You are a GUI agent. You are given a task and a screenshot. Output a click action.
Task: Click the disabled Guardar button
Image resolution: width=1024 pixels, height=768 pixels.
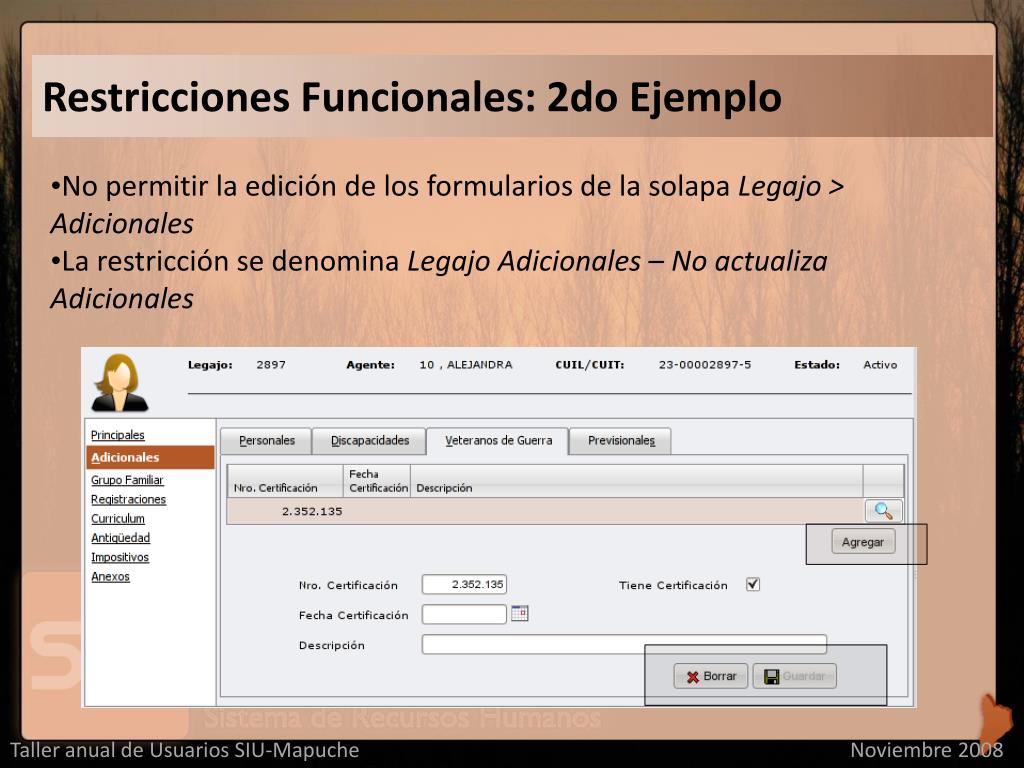coord(794,677)
